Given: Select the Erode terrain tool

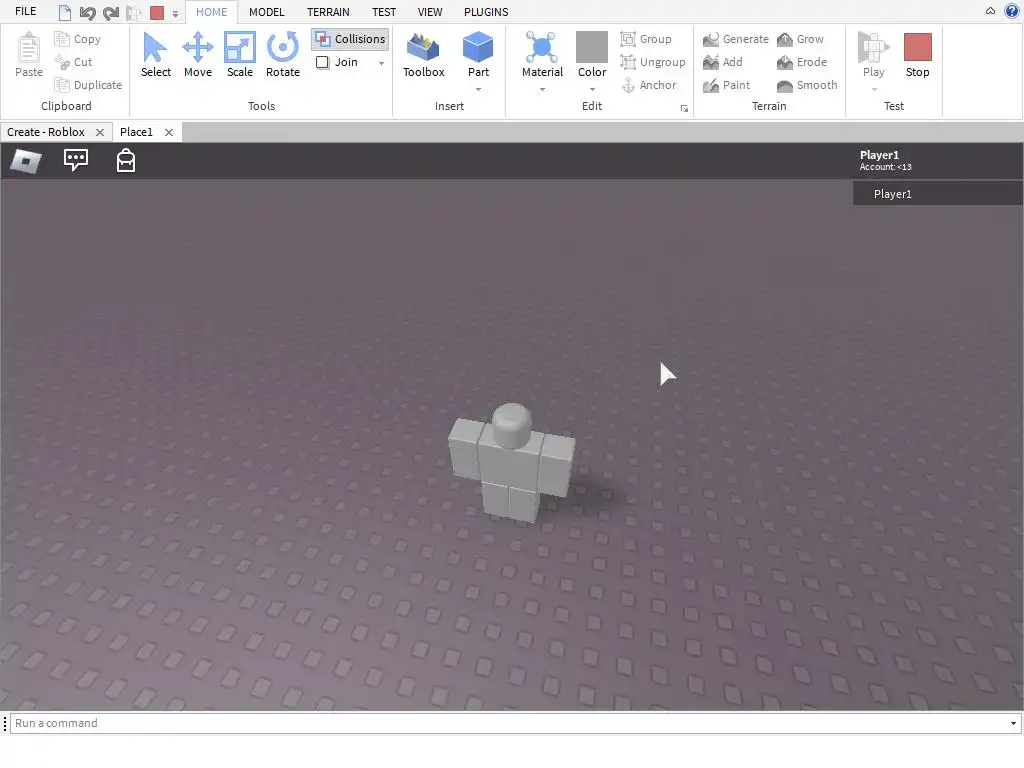Looking at the screenshot, I should [802, 62].
